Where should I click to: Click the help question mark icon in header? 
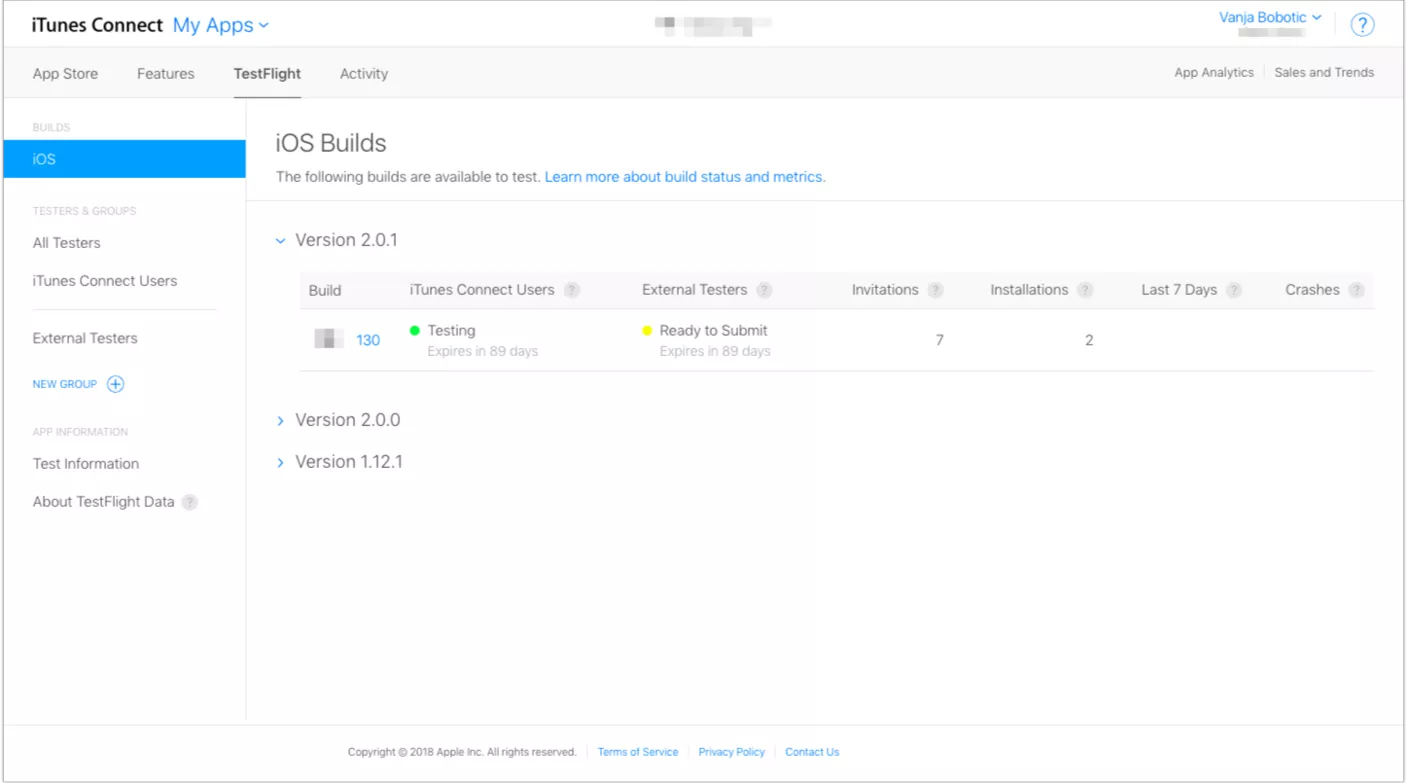coord(1362,25)
